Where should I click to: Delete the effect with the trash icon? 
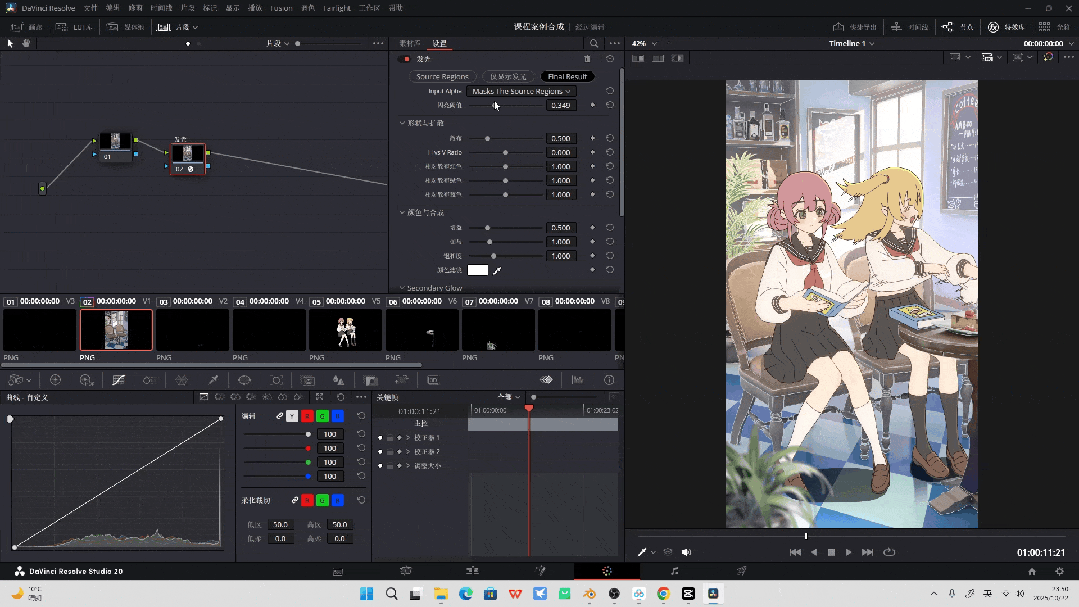[588, 59]
